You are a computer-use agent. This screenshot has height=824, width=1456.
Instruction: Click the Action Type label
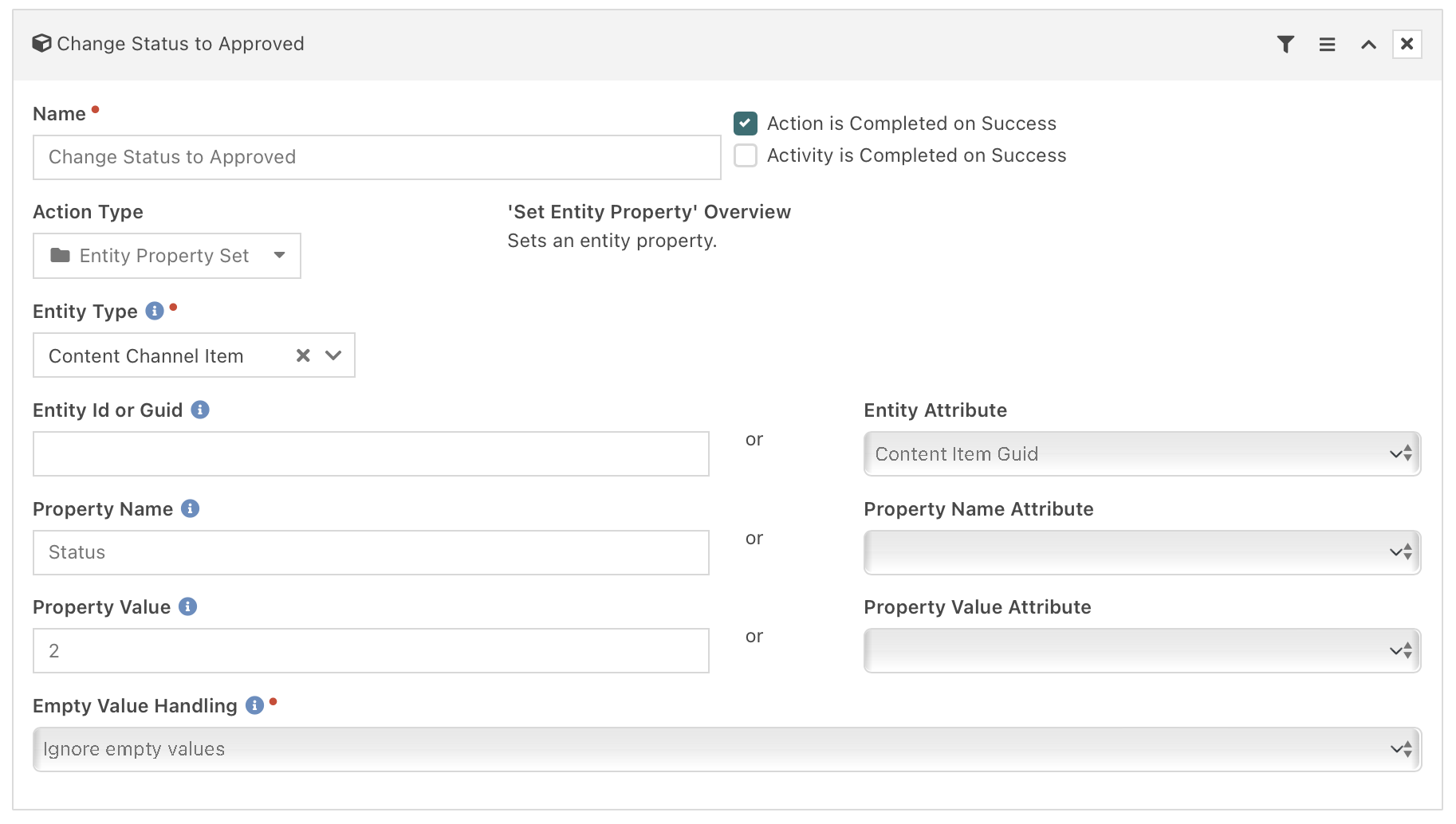88,212
